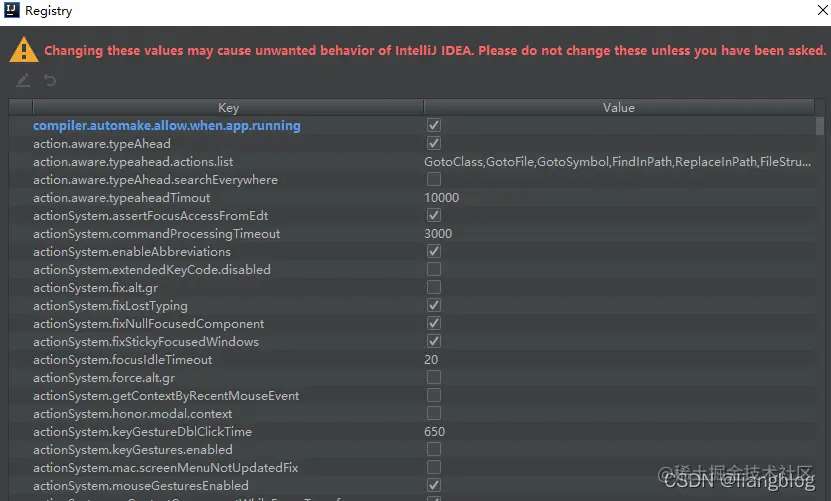
Task: Toggle actionSystem.fixStickyFocusedWindows checkbox
Action: 434,341
